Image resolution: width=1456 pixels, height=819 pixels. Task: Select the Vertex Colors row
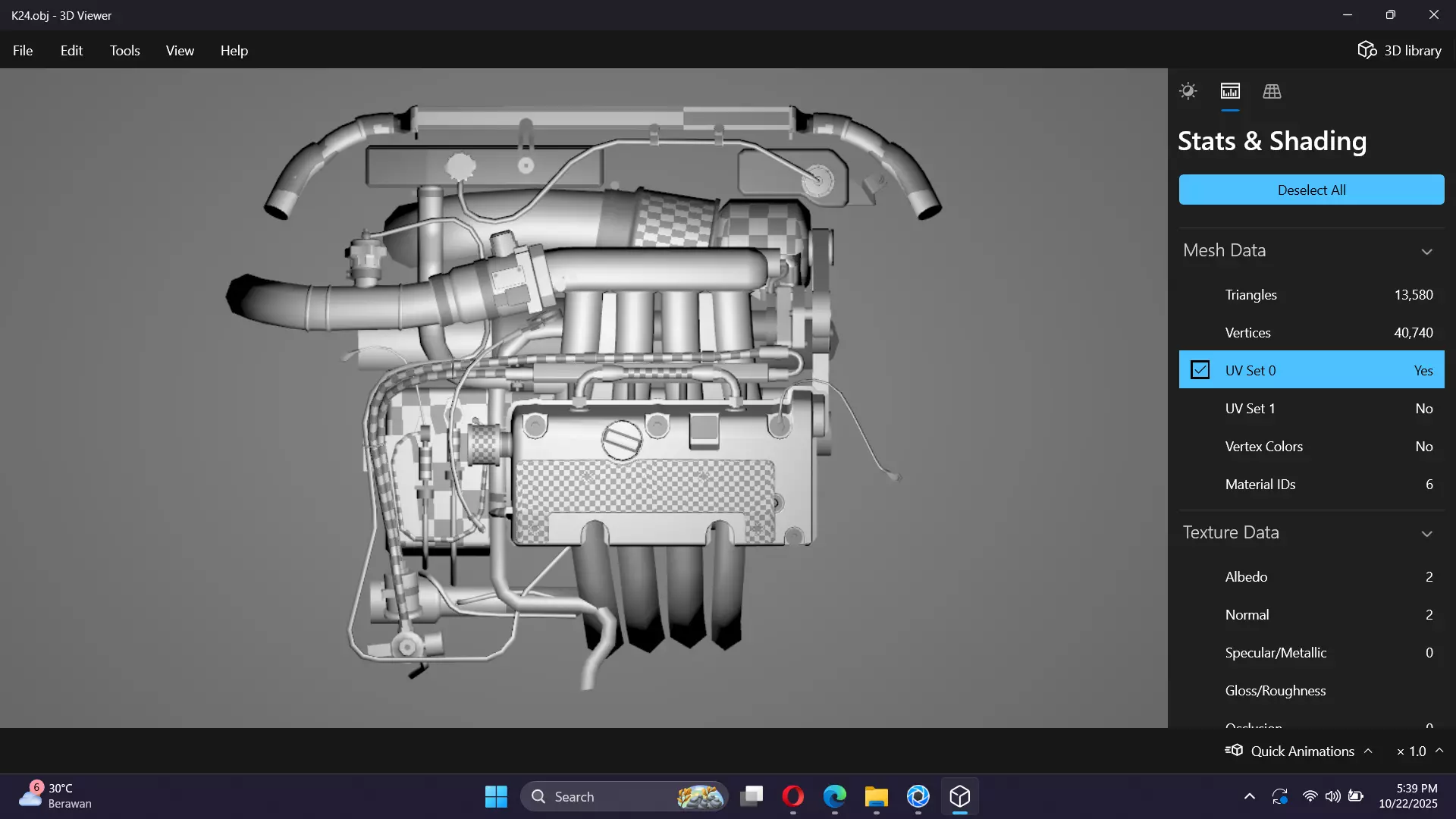1311,446
